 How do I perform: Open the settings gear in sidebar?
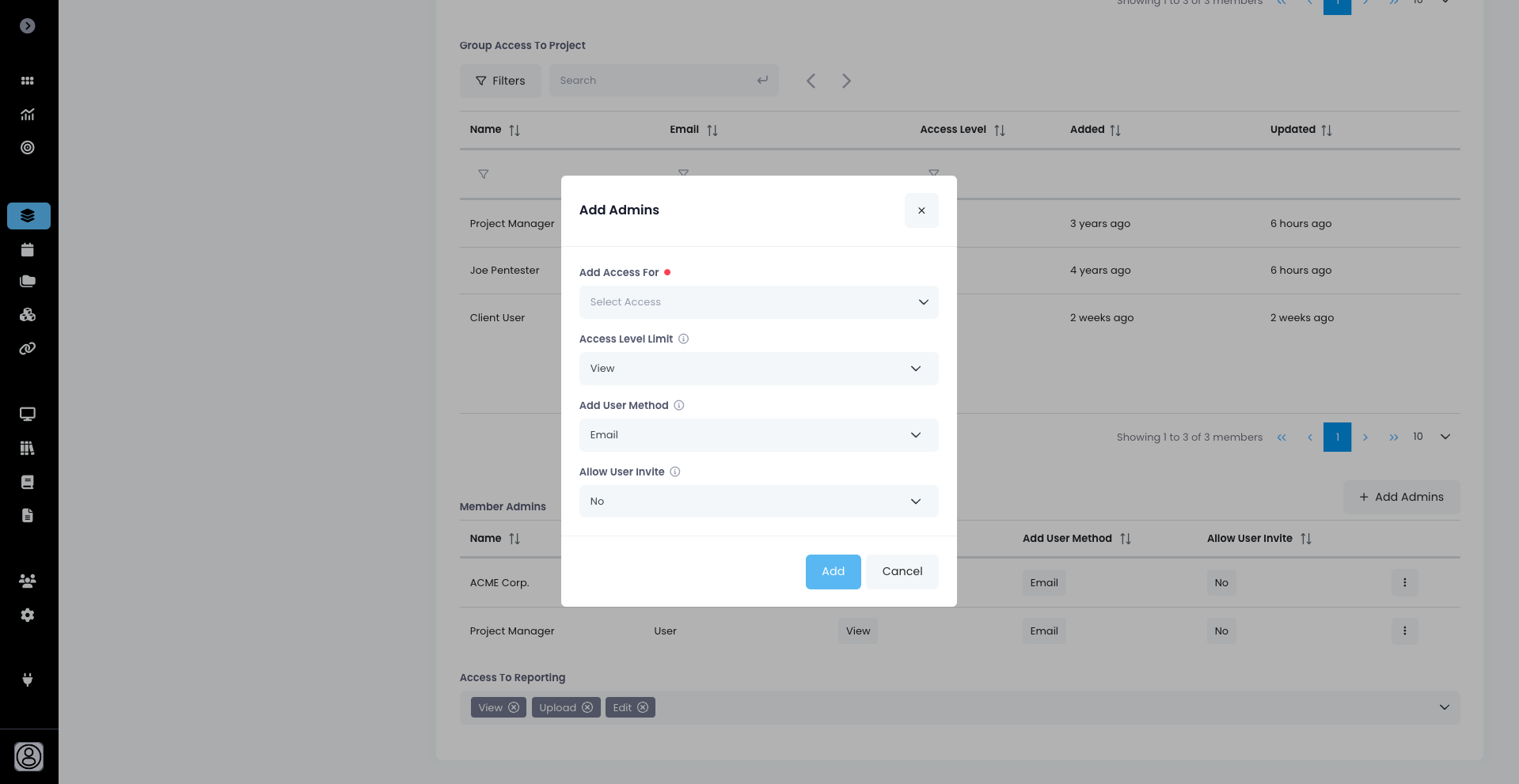tap(28, 615)
